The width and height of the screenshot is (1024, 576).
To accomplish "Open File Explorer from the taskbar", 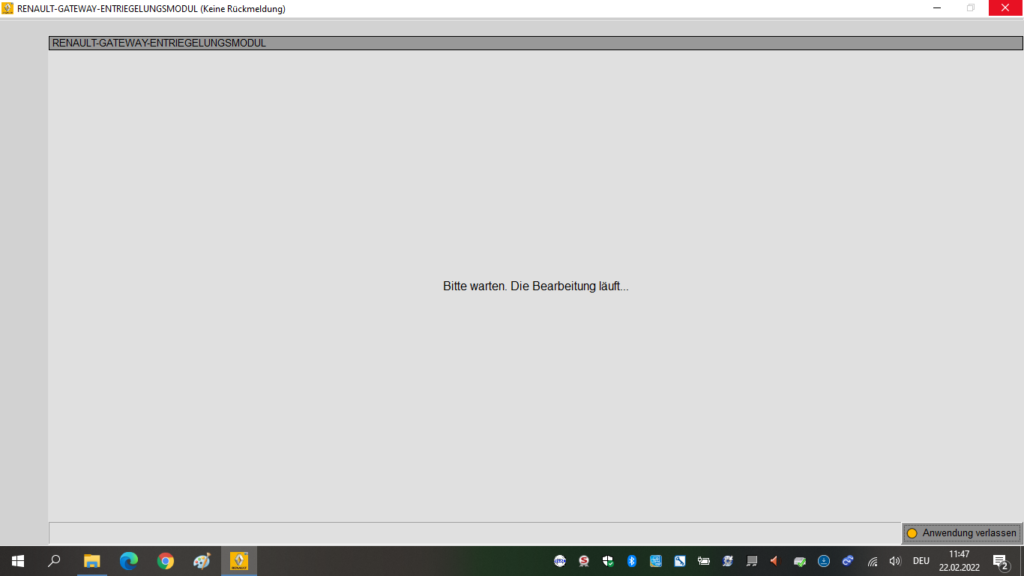I will click(x=91, y=561).
